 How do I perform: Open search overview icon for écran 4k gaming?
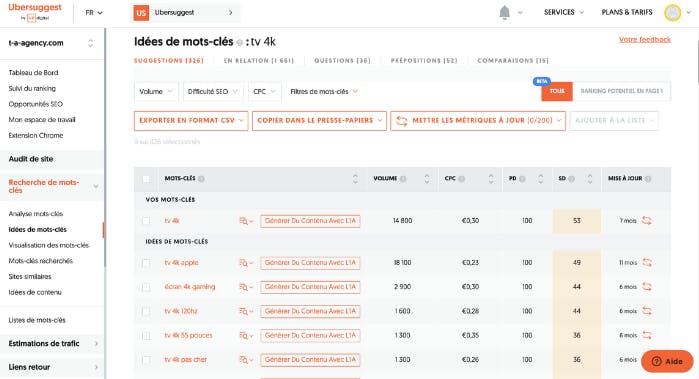(x=246, y=287)
